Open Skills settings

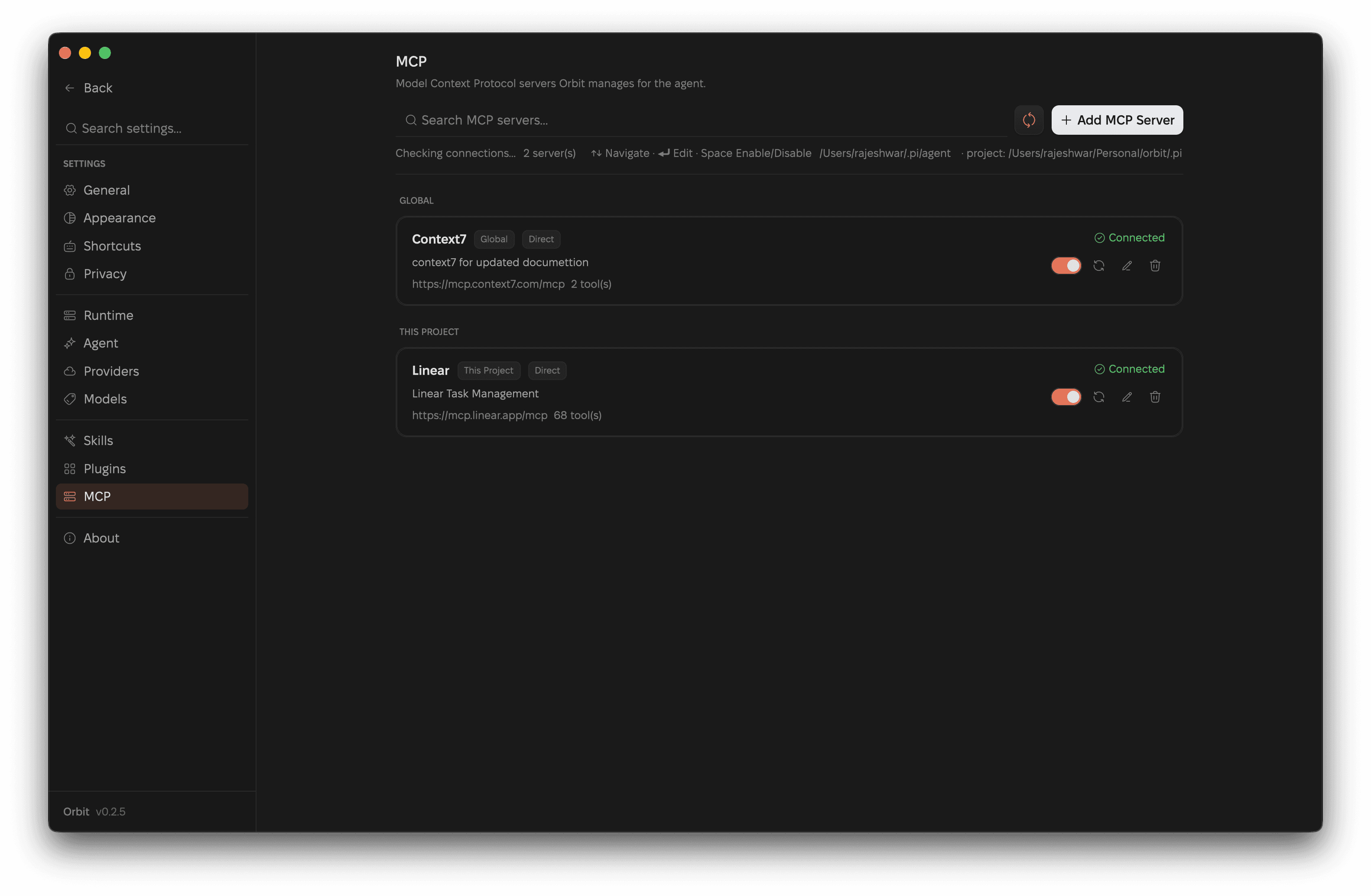coord(152,440)
